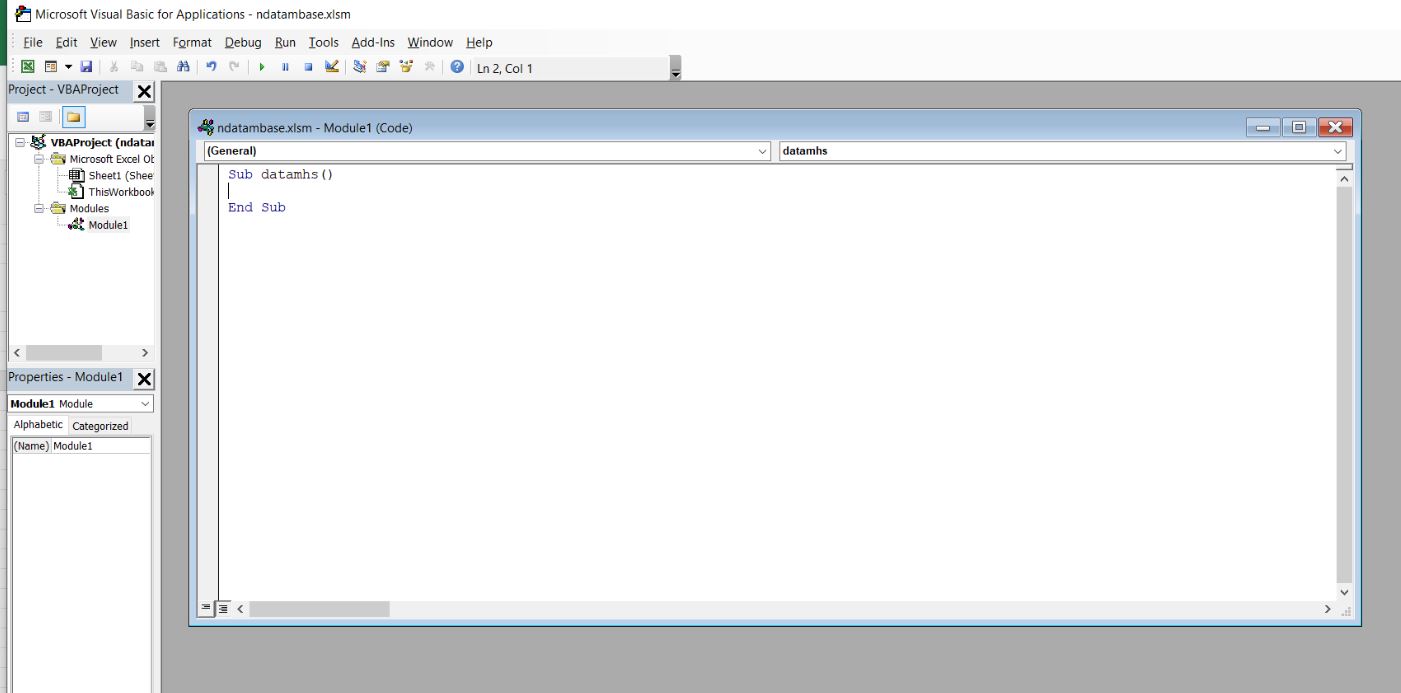This screenshot has height=693, width=1401.
Task: Click the Find binoculars icon
Action: pyautogui.click(x=182, y=68)
